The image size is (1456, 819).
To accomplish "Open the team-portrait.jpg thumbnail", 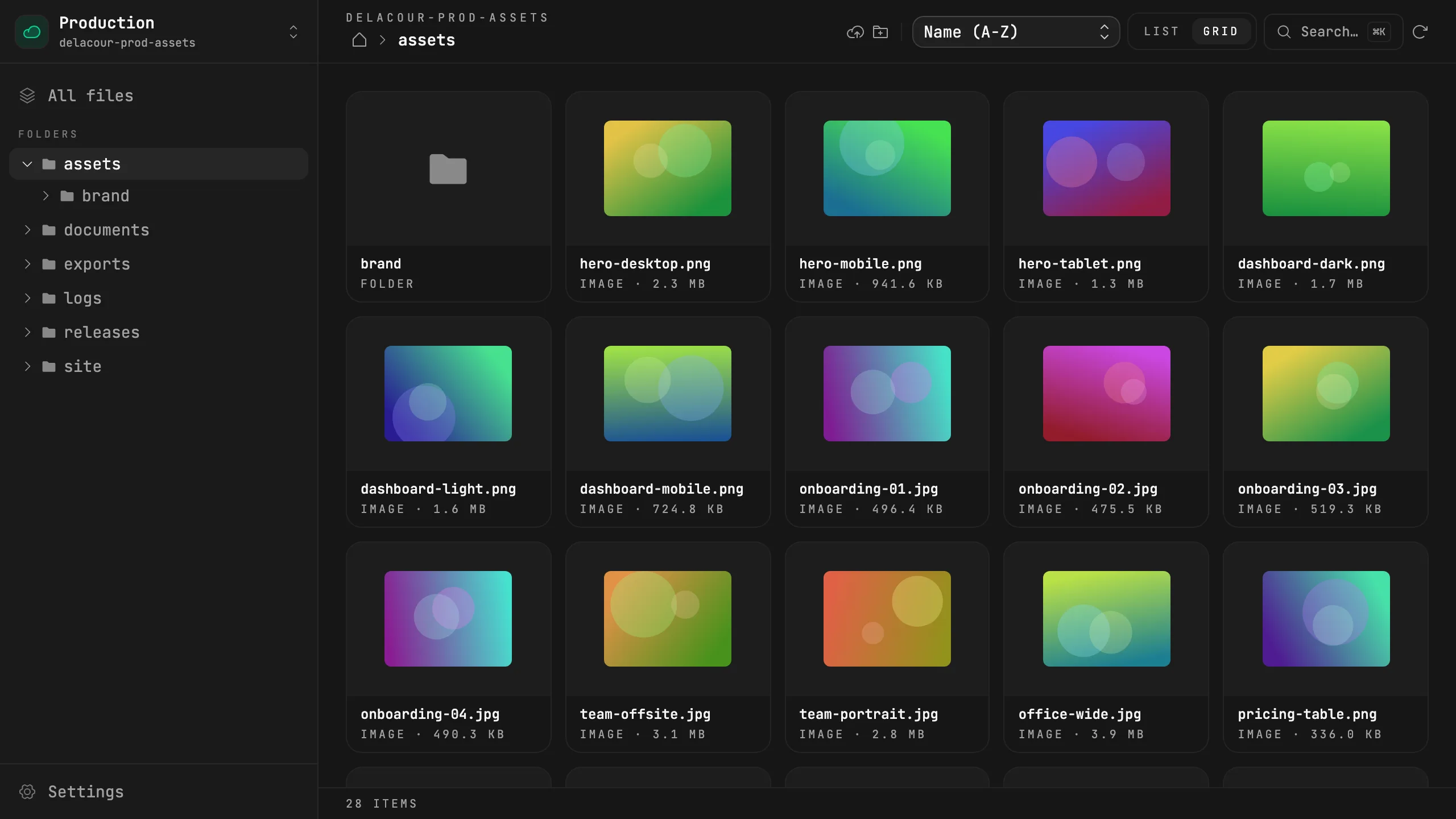I will [887, 619].
